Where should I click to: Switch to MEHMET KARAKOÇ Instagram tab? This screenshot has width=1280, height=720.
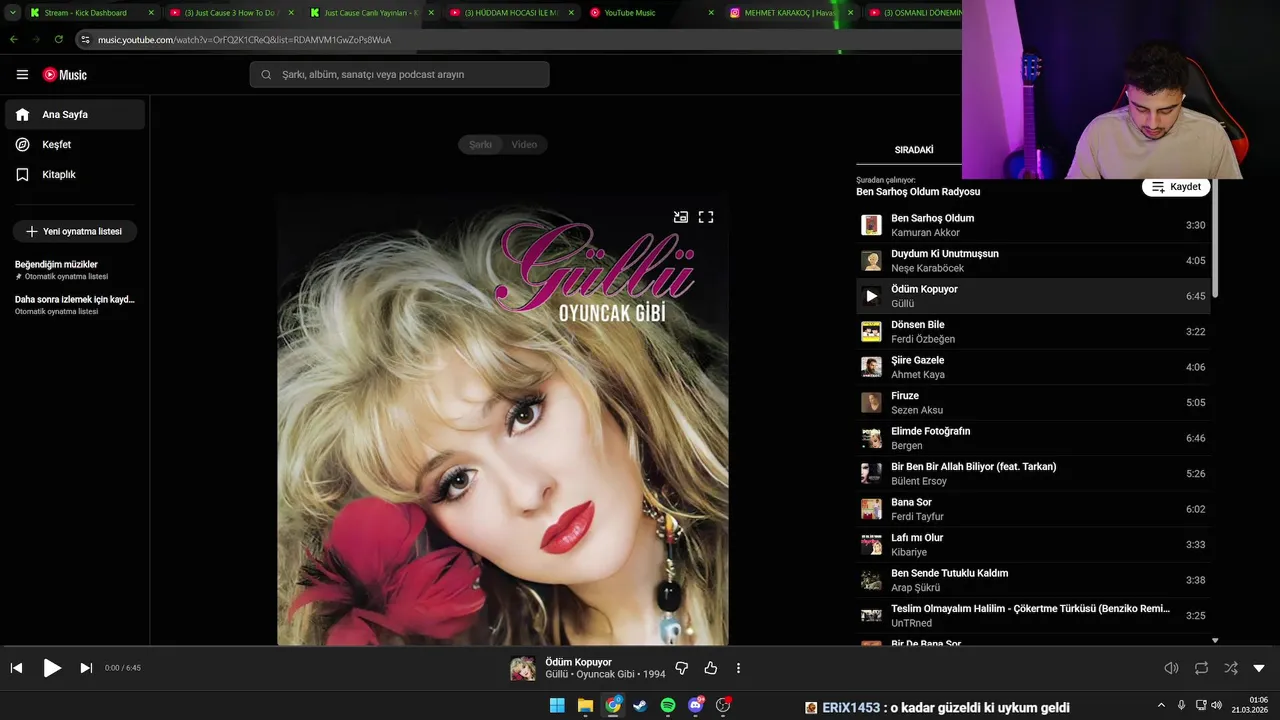(790, 13)
